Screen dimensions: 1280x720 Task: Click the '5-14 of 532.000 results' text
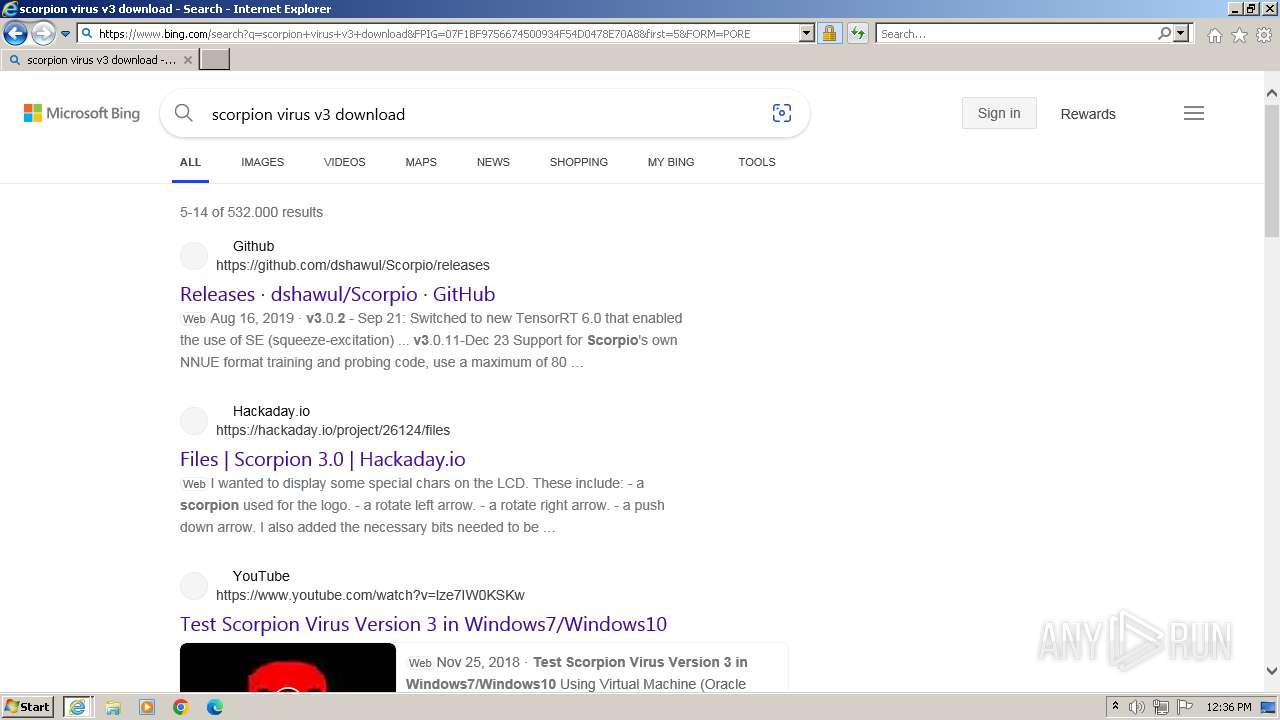(x=251, y=212)
